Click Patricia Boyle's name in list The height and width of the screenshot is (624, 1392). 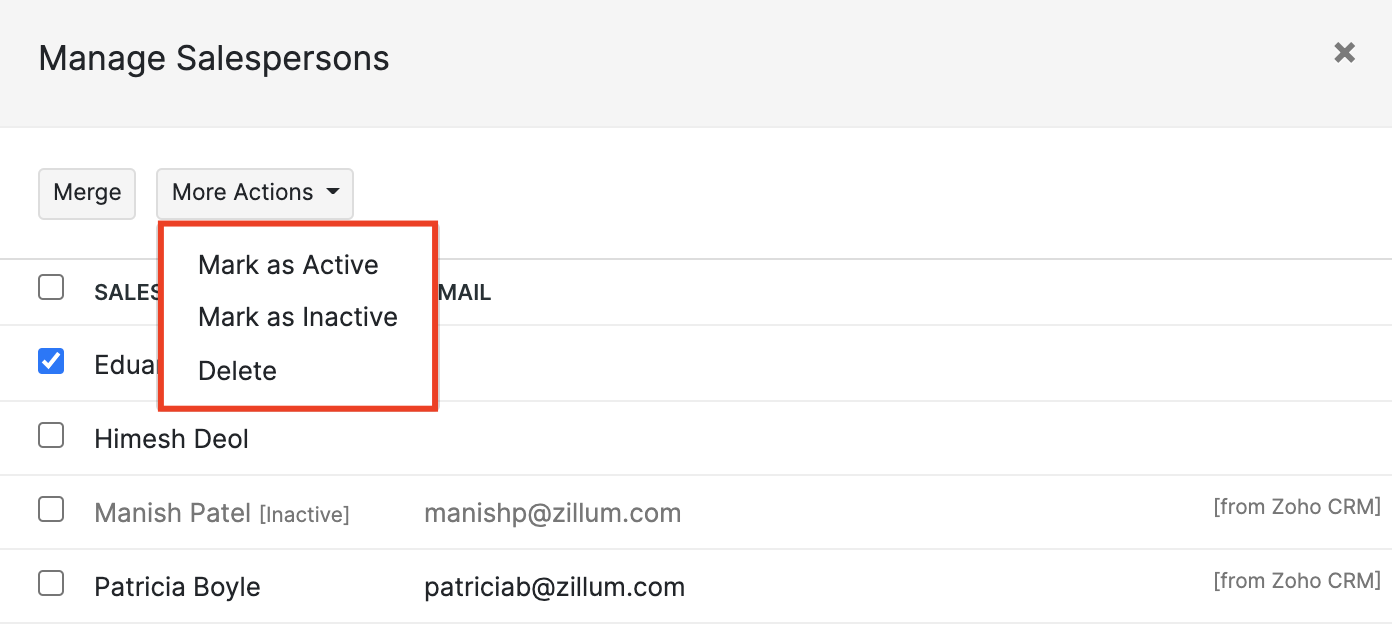[x=177, y=587]
